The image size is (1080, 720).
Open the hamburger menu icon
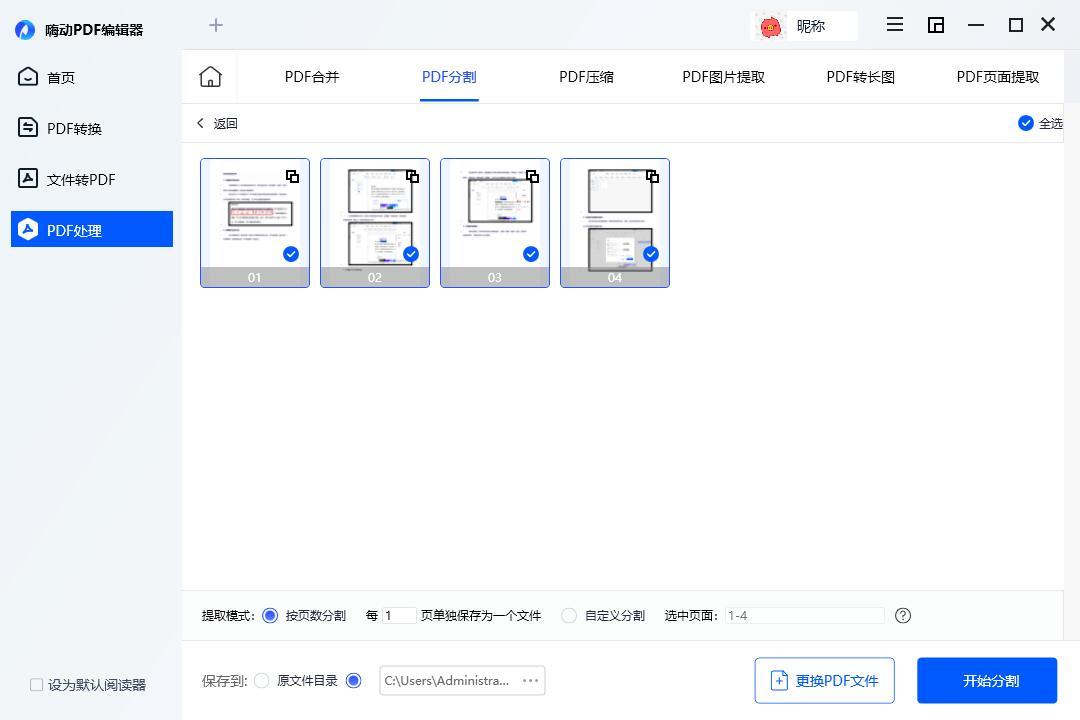(x=895, y=25)
